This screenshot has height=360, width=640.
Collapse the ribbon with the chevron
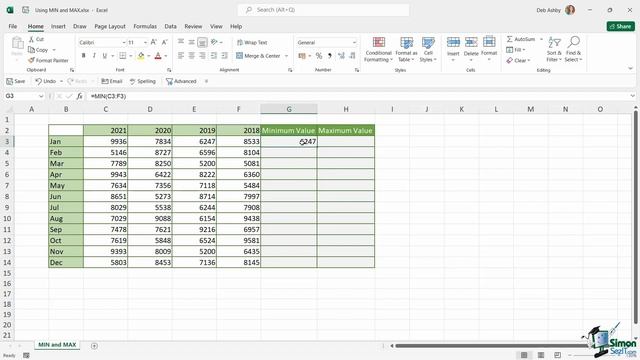click(x=630, y=69)
